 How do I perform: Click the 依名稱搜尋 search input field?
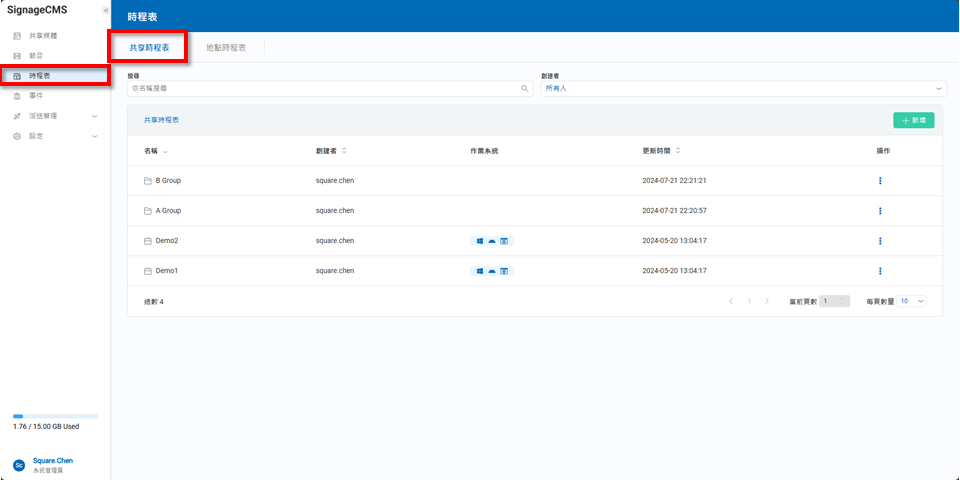[320, 88]
